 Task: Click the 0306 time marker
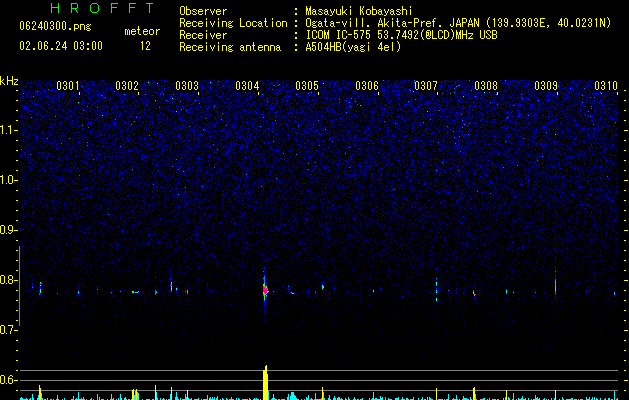[x=367, y=85]
